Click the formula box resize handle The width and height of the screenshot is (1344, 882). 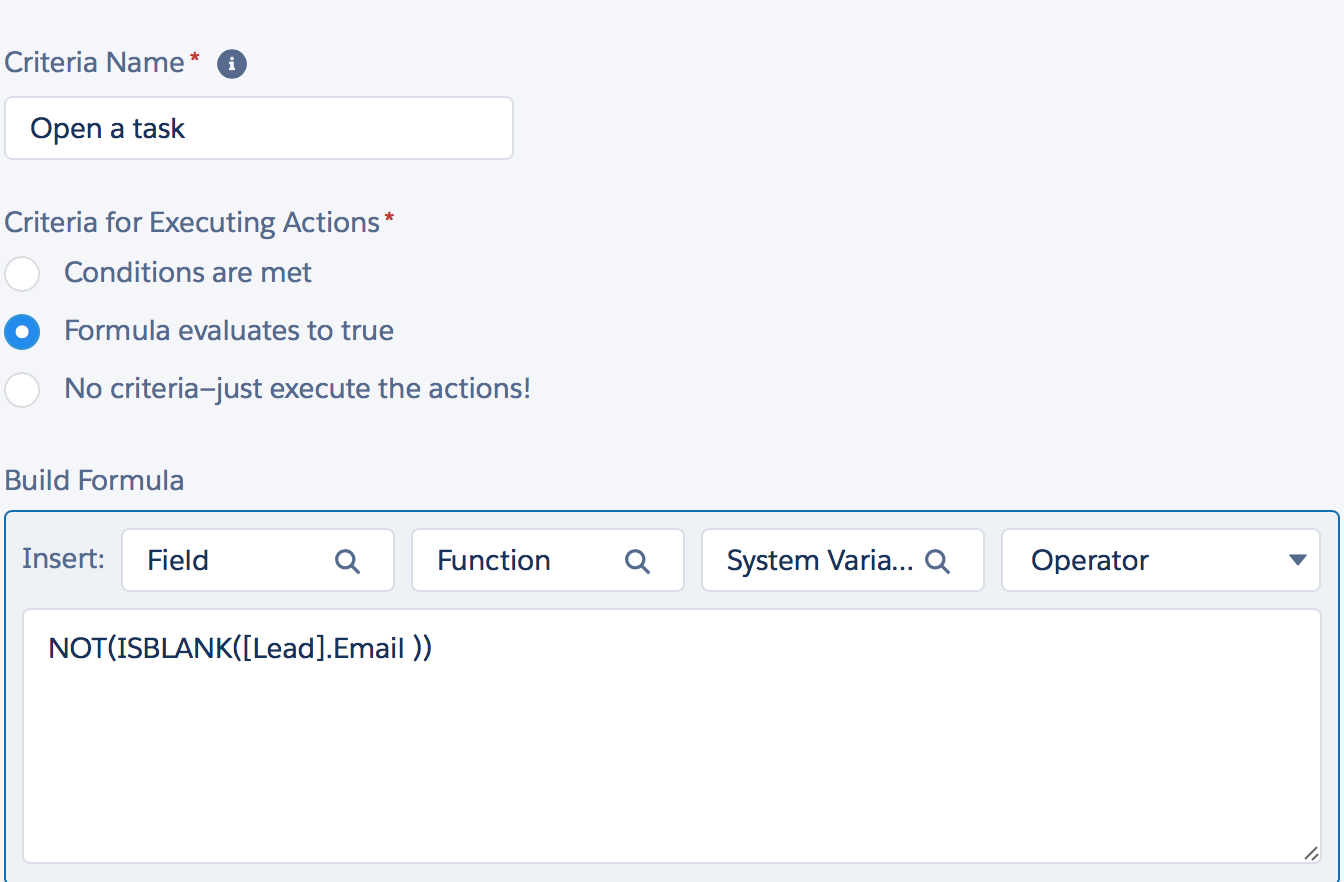1310,852
